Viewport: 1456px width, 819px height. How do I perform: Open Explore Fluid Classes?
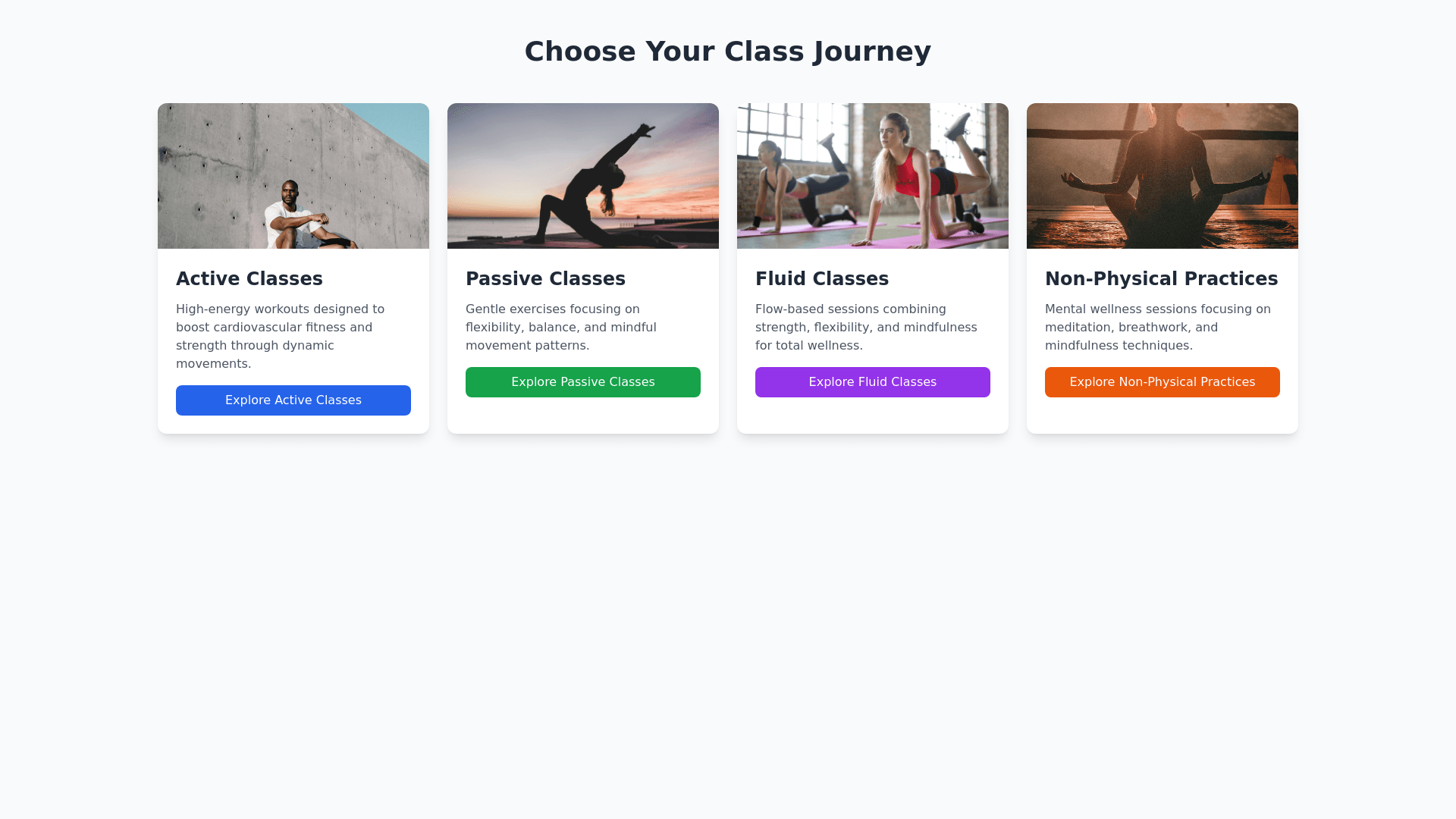(x=873, y=382)
